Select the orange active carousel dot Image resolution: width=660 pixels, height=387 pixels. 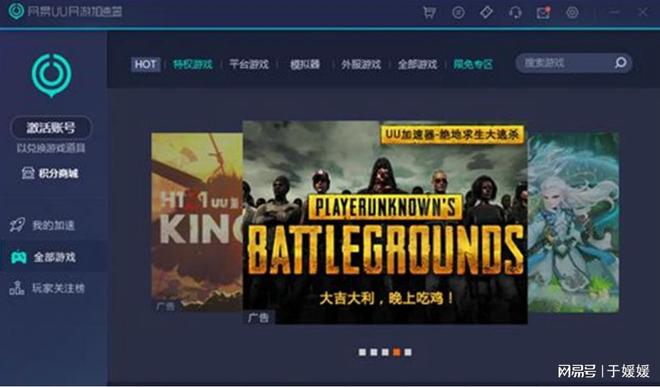[x=396, y=352]
